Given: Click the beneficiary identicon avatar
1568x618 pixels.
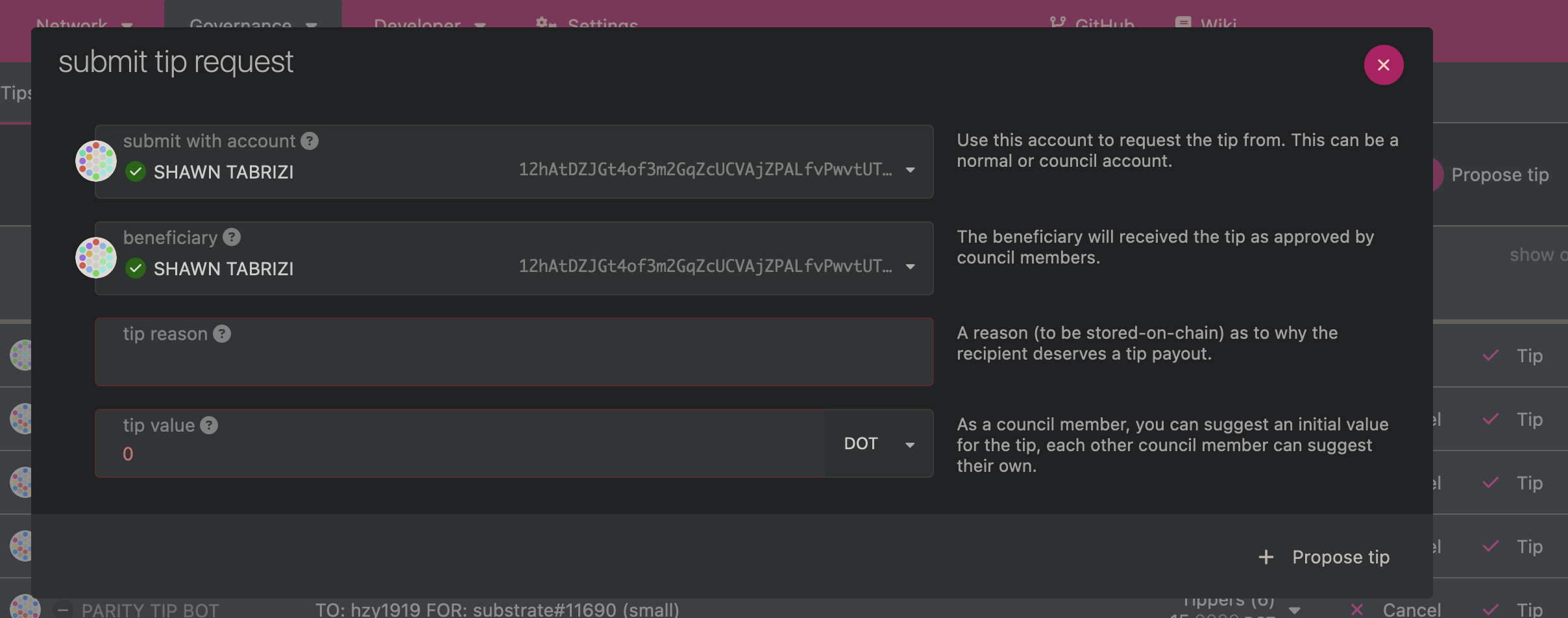Looking at the screenshot, I should pyautogui.click(x=96, y=258).
